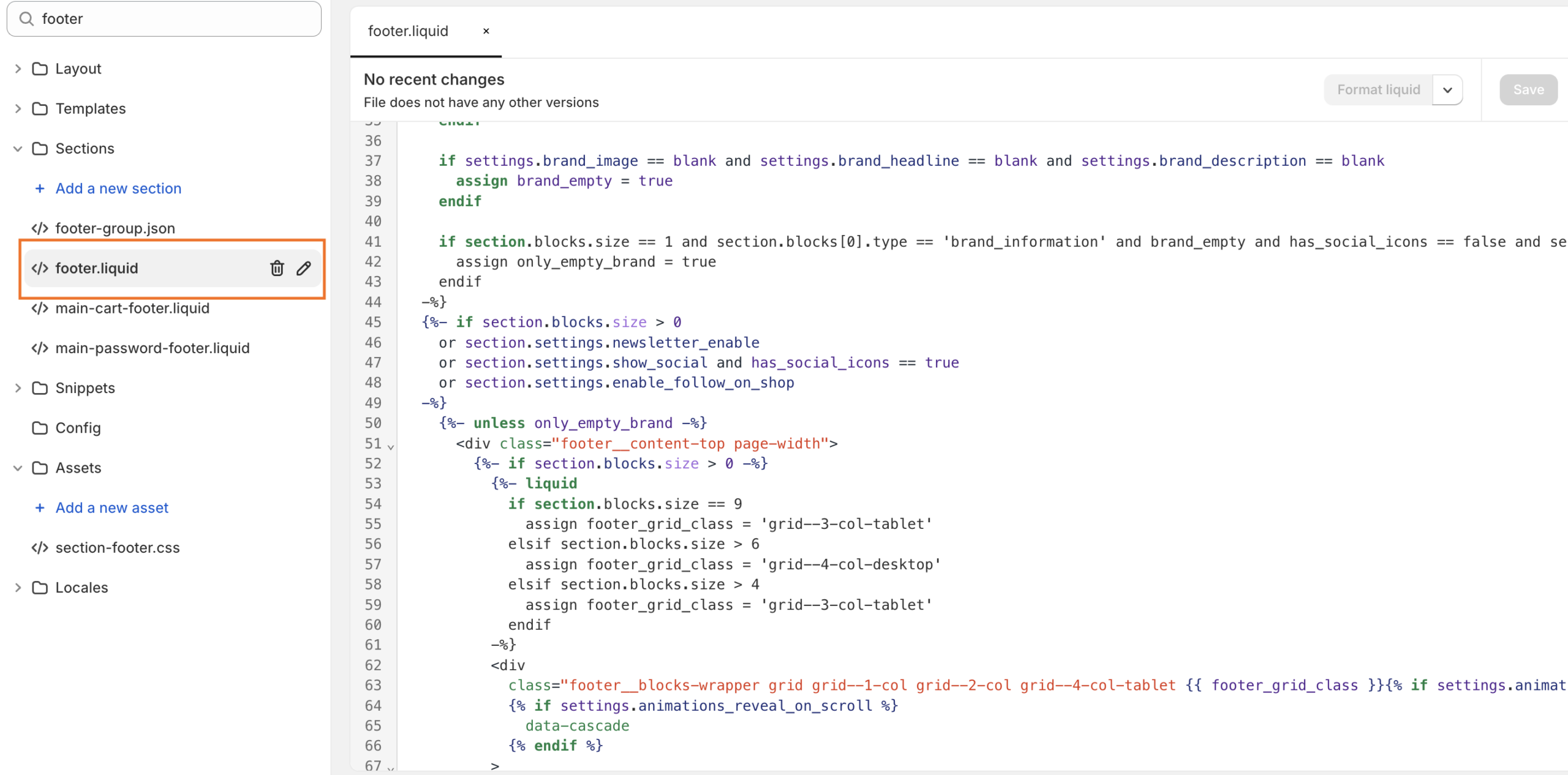The height and width of the screenshot is (775, 1568).
Task: Click the Assets folder icon
Action: coord(40,468)
